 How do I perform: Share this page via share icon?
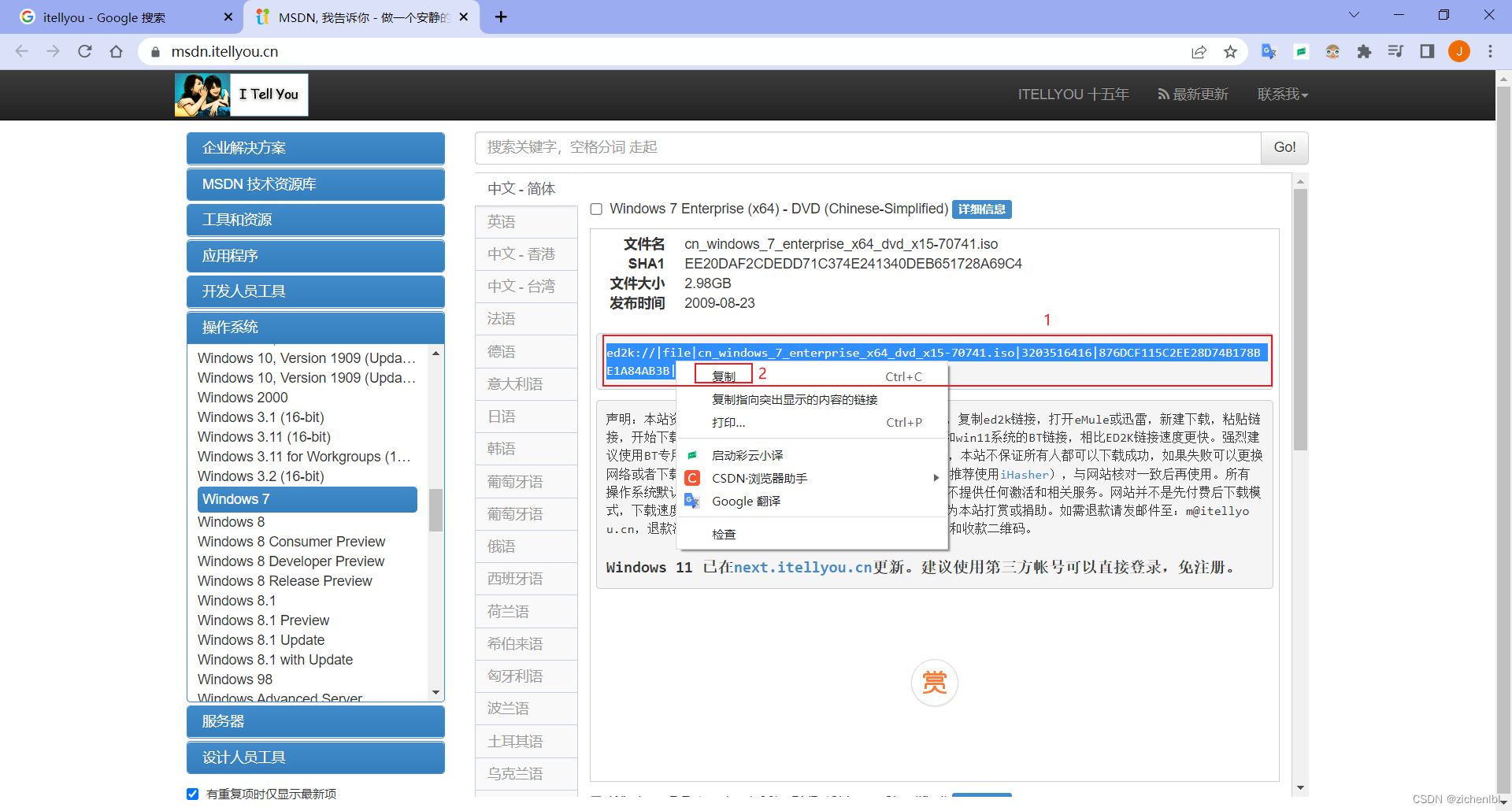[x=1199, y=51]
